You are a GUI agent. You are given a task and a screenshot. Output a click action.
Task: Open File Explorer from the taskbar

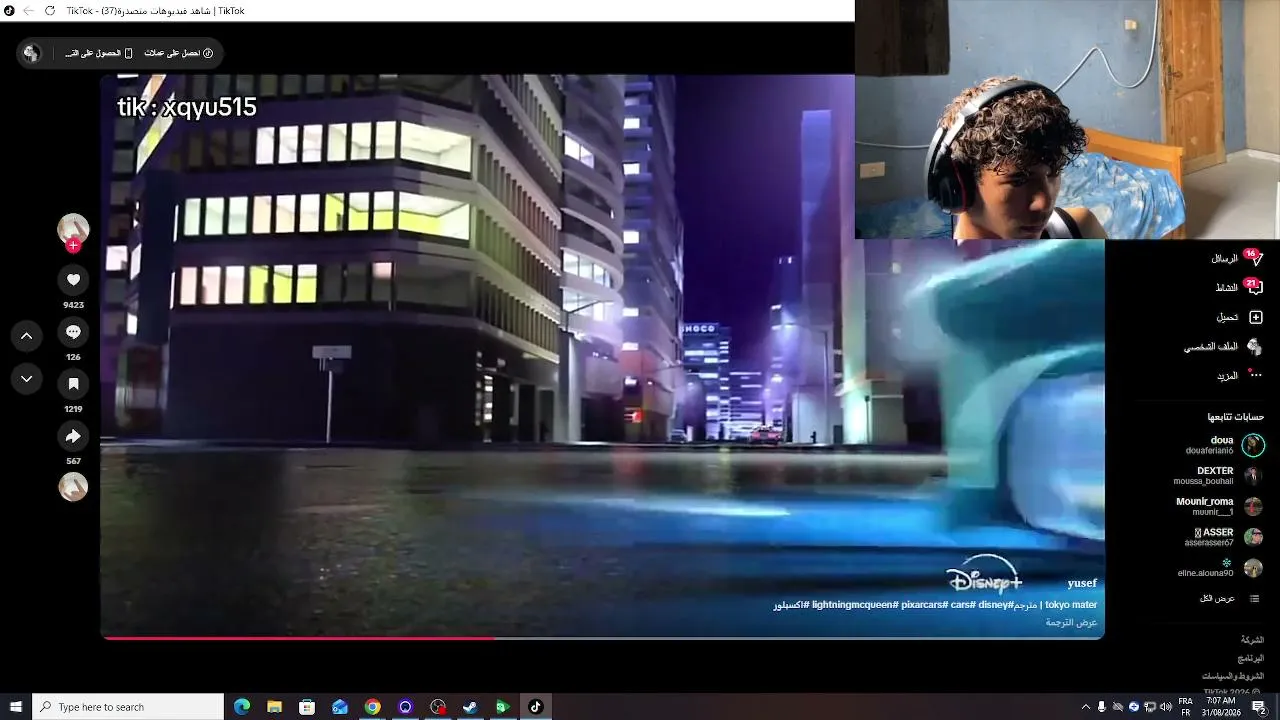tap(275, 707)
